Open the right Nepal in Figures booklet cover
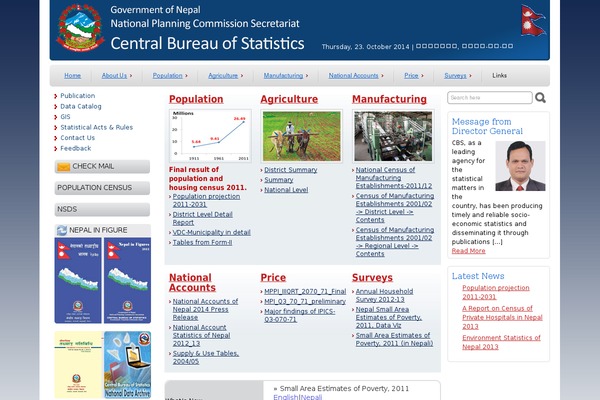The height and width of the screenshot is (400, 600). coord(127,280)
